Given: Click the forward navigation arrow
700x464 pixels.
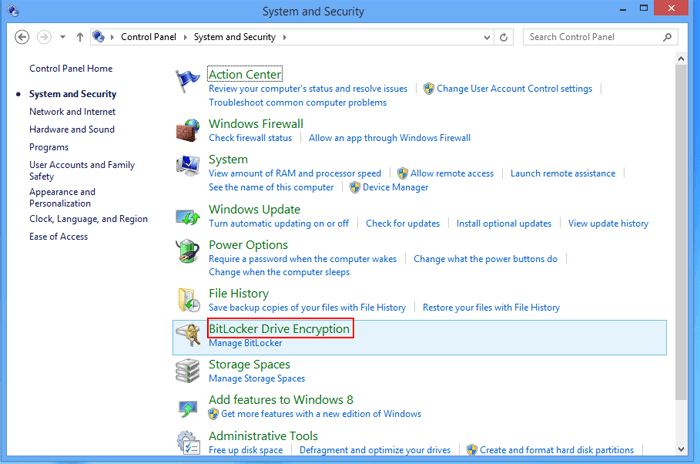Looking at the screenshot, I should pyautogui.click(x=44, y=37).
